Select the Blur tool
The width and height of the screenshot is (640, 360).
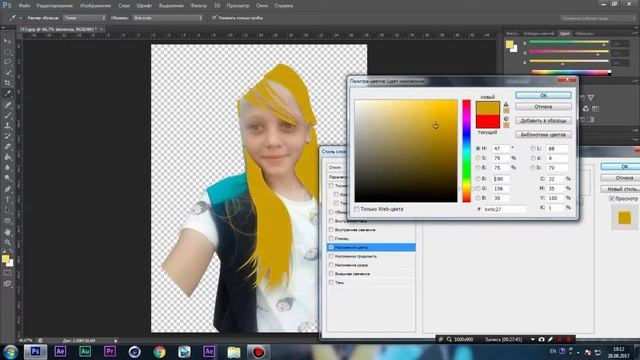(x=7, y=168)
